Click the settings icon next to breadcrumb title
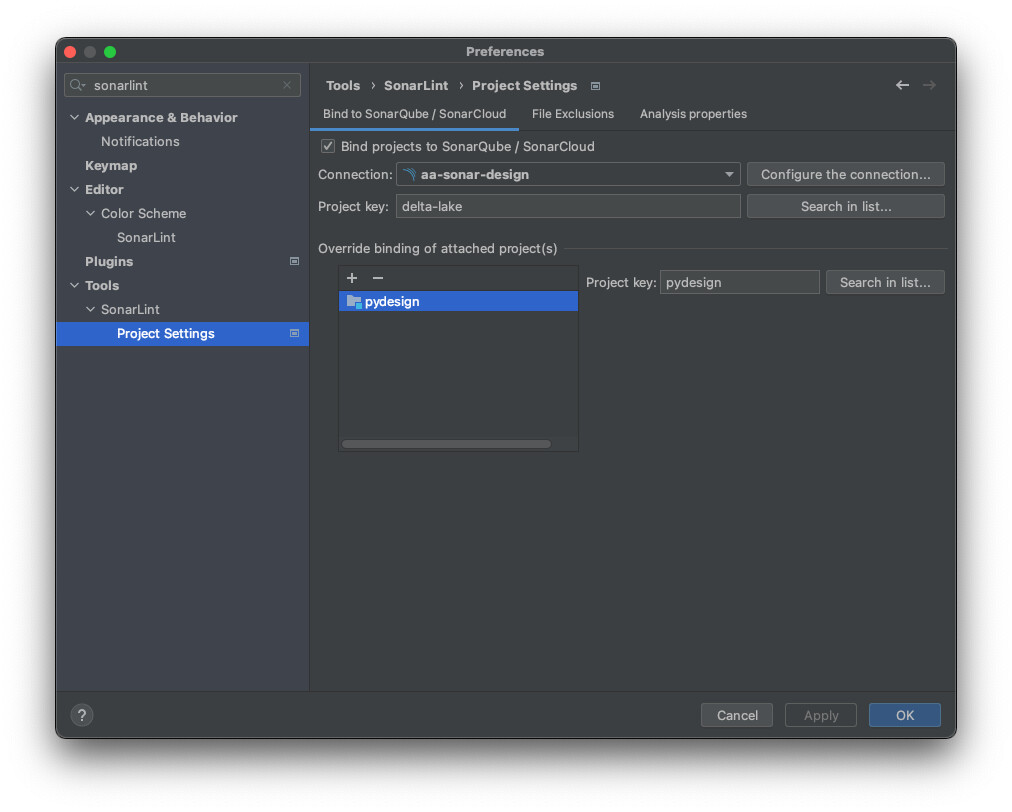The image size is (1012, 812). coord(595,86)
